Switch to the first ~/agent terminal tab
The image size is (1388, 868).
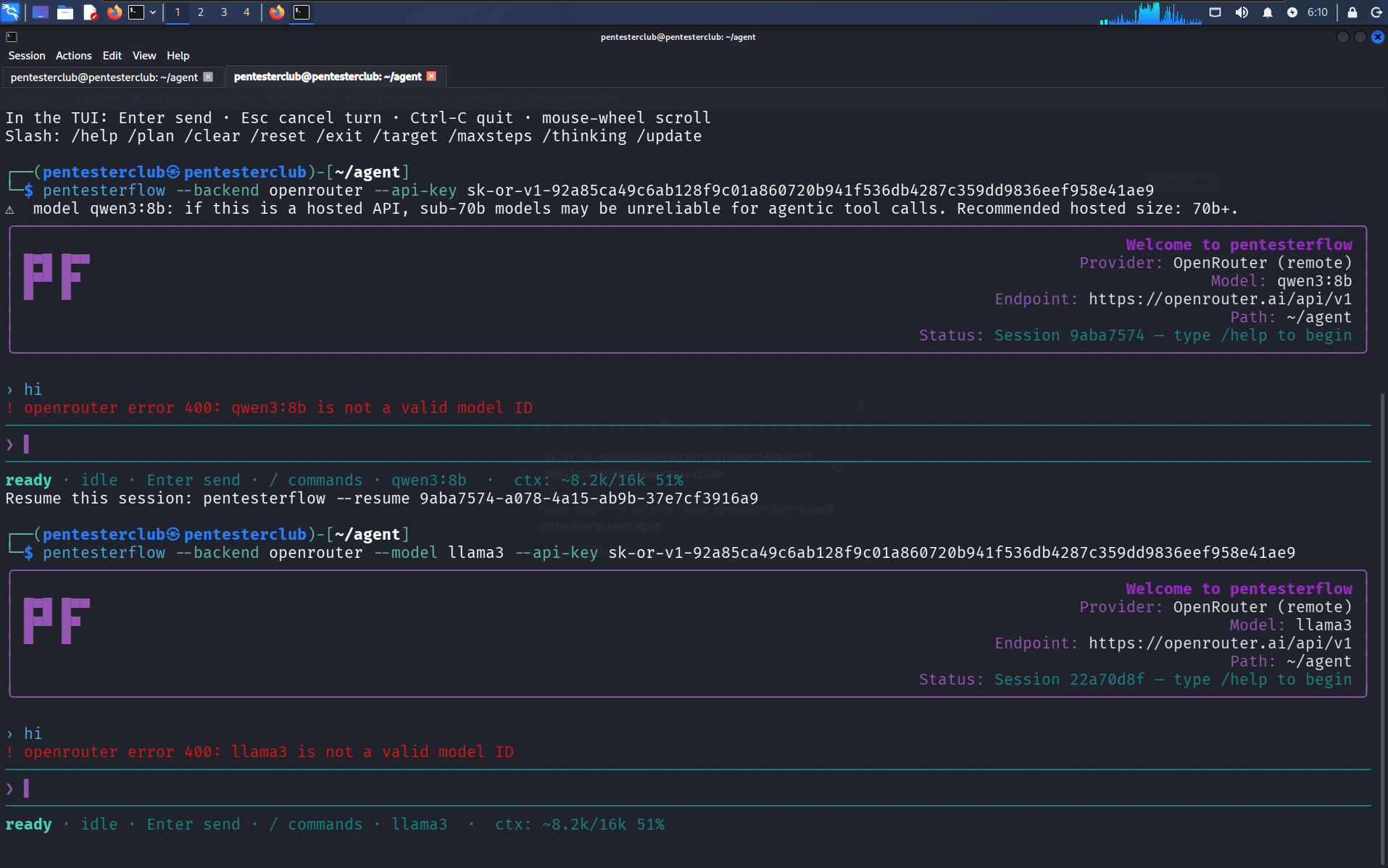coord(104,77)
